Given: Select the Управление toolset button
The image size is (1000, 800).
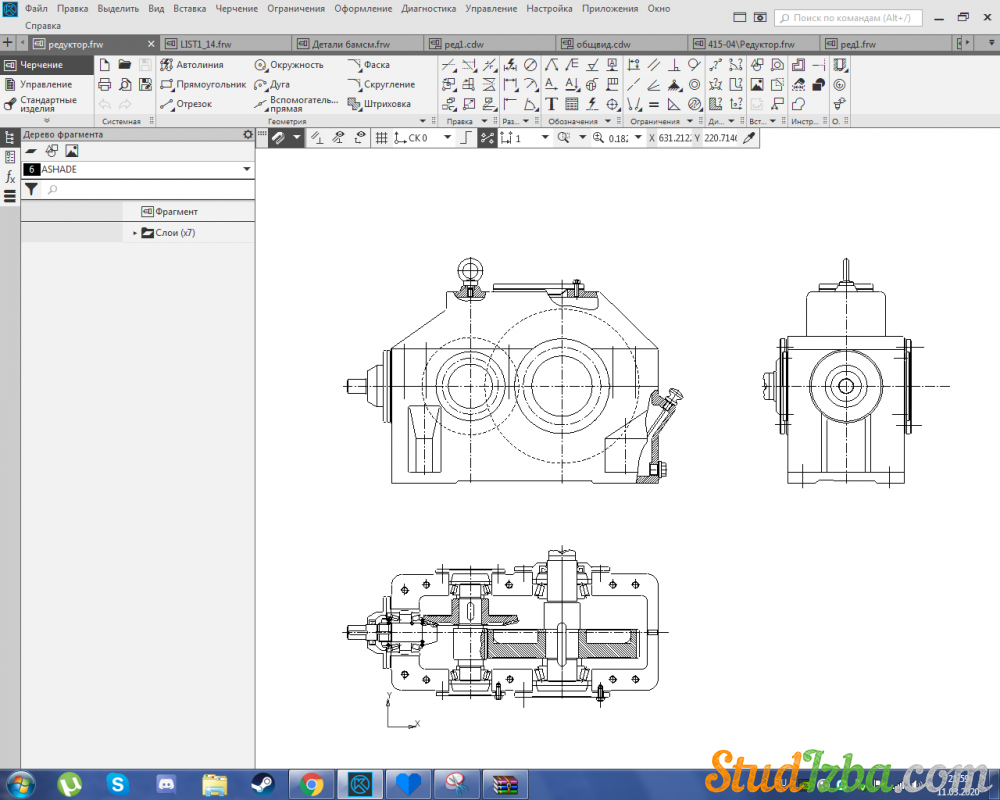Looking at the screenshot, I should click(46, 85).
